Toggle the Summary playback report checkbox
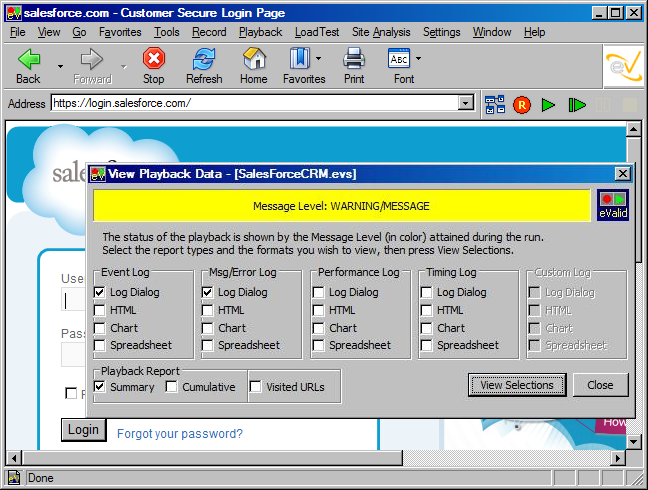This screenshot has height=490, width=648. (x=100, y=387)
